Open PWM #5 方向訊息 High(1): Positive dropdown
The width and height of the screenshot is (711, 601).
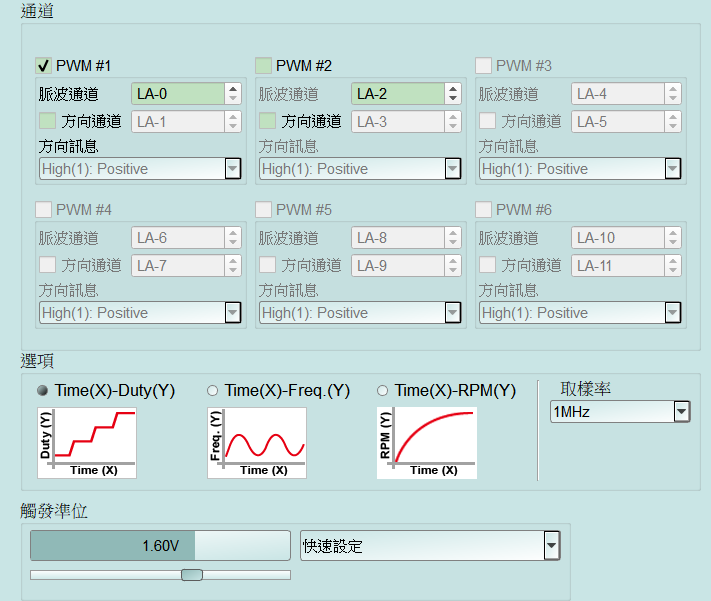coord(360,313)
